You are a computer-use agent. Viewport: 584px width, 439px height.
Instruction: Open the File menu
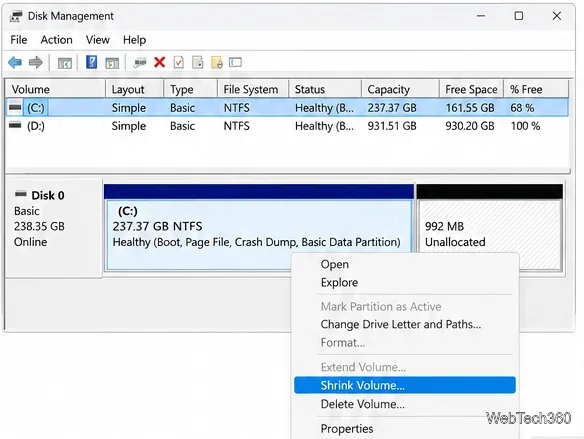pyautogui.click(x=19, y=40)
